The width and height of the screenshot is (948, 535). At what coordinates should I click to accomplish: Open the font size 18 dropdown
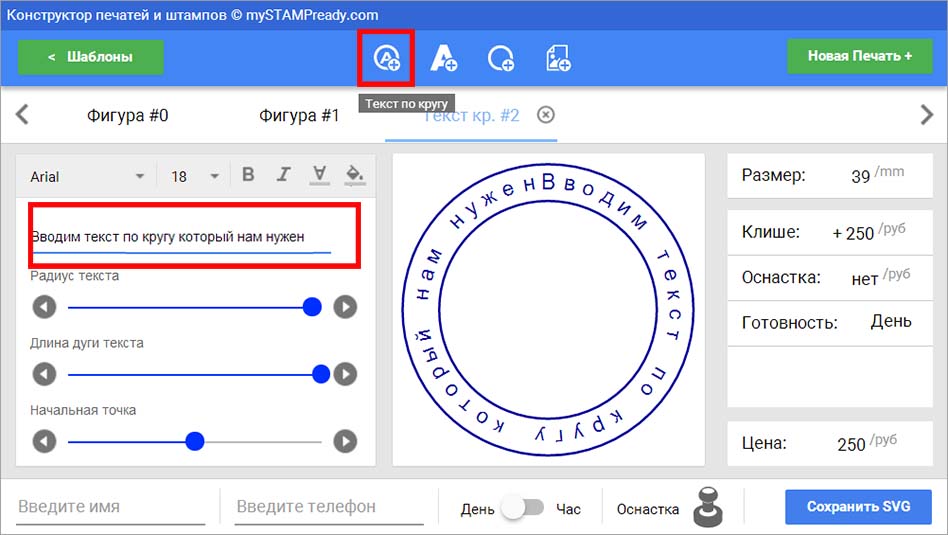(194, 177)
